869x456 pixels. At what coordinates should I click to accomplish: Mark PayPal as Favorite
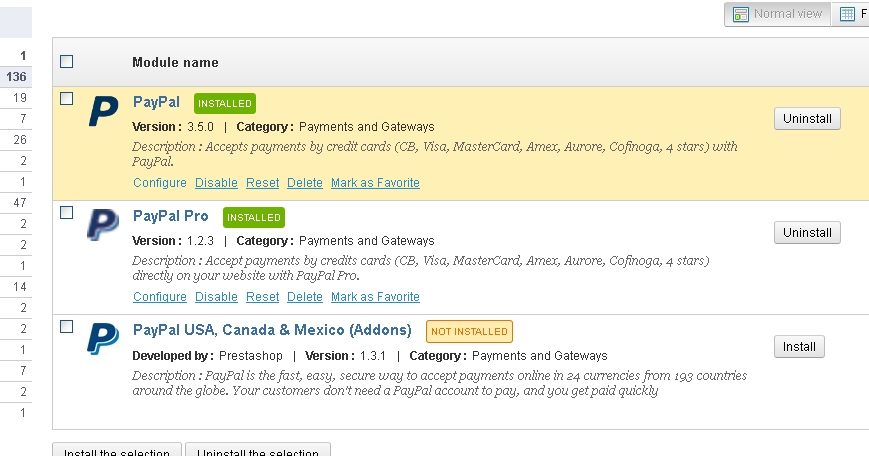[x=375, y=183]
